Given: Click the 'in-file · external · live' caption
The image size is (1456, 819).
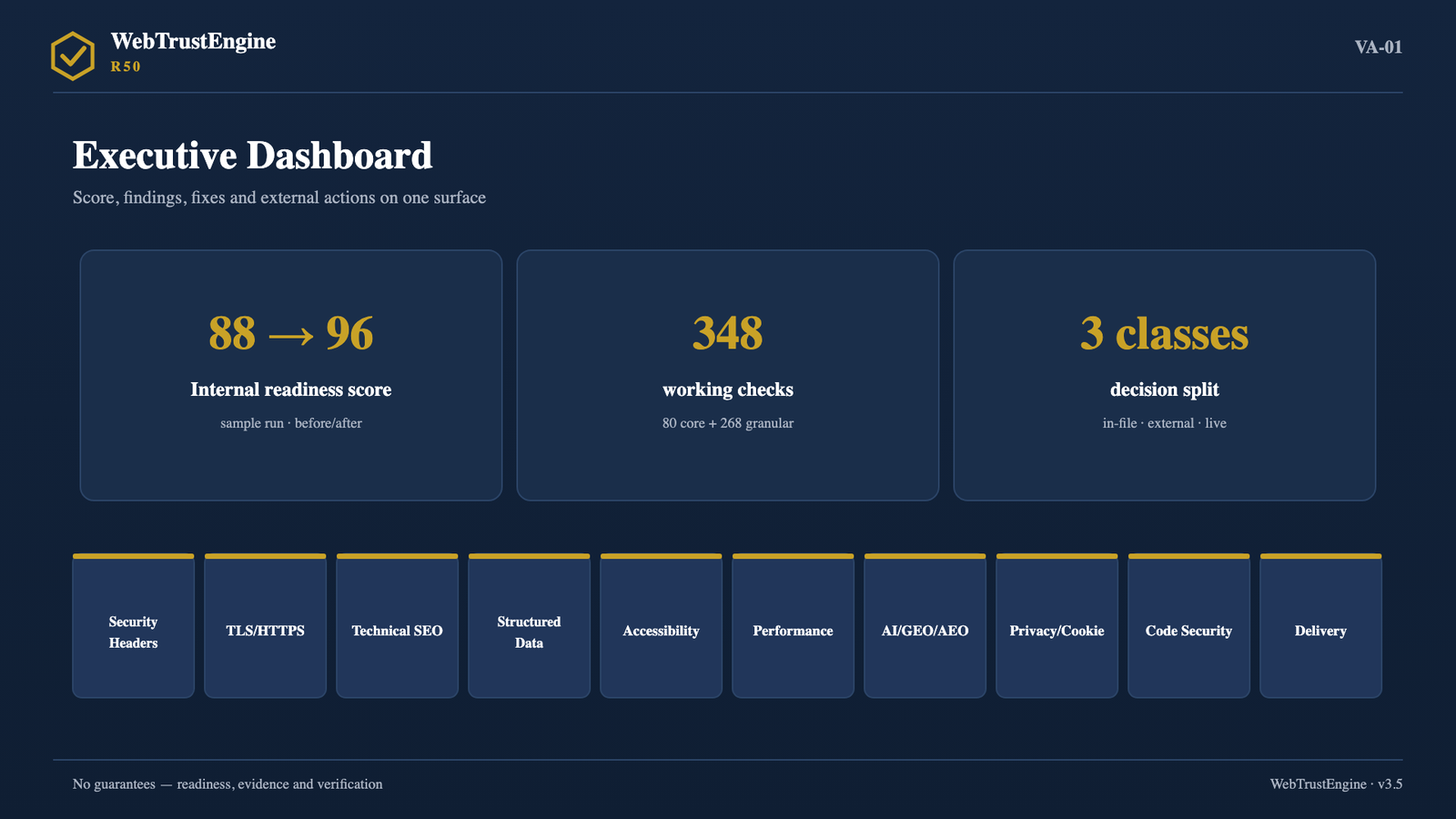Looking at the screenshot, I should (1165, 423).
